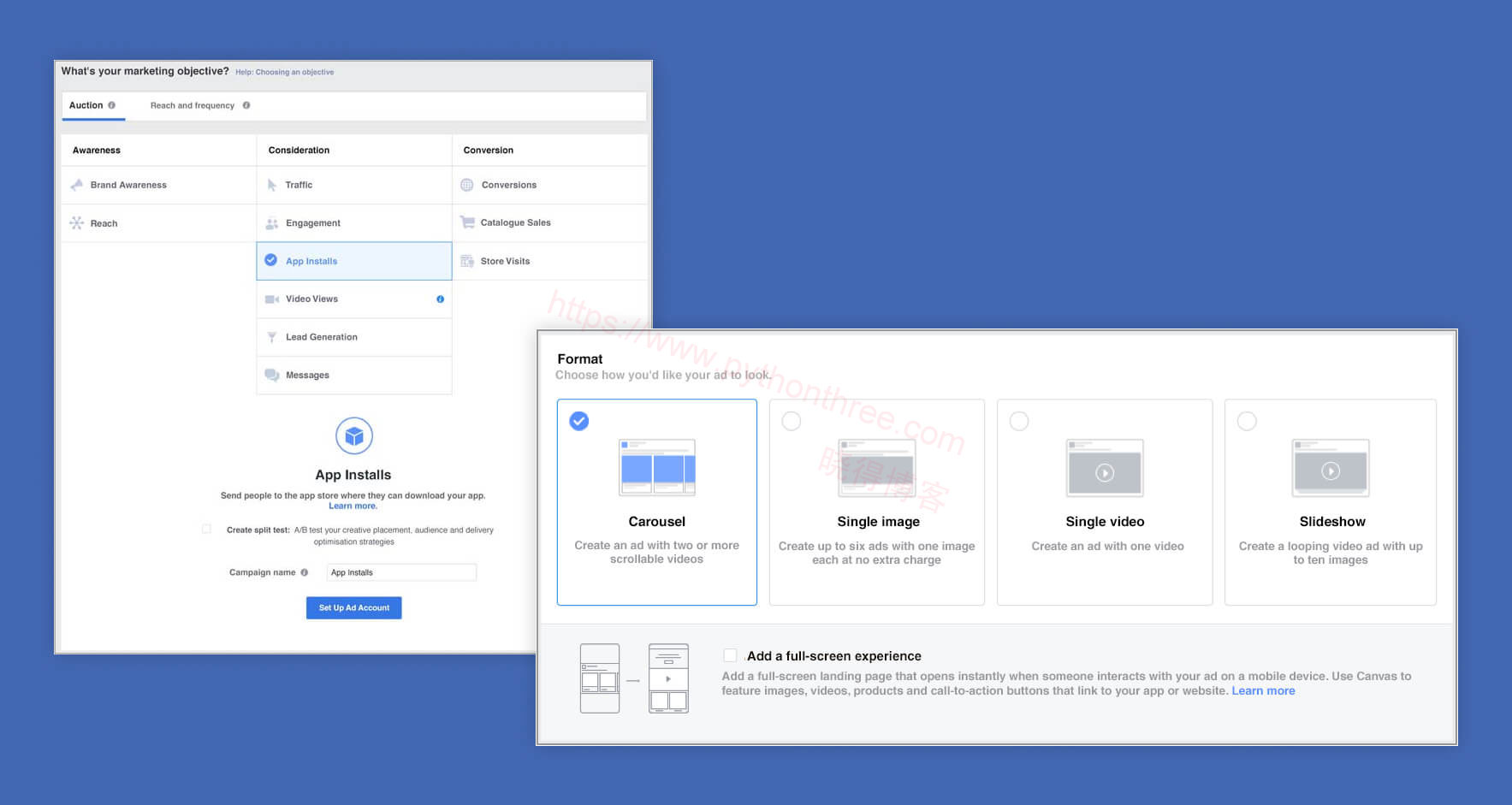1512x805 pixels.
Task: Choose the Brand Awareness objective
Action: click(x=159, y=185)
